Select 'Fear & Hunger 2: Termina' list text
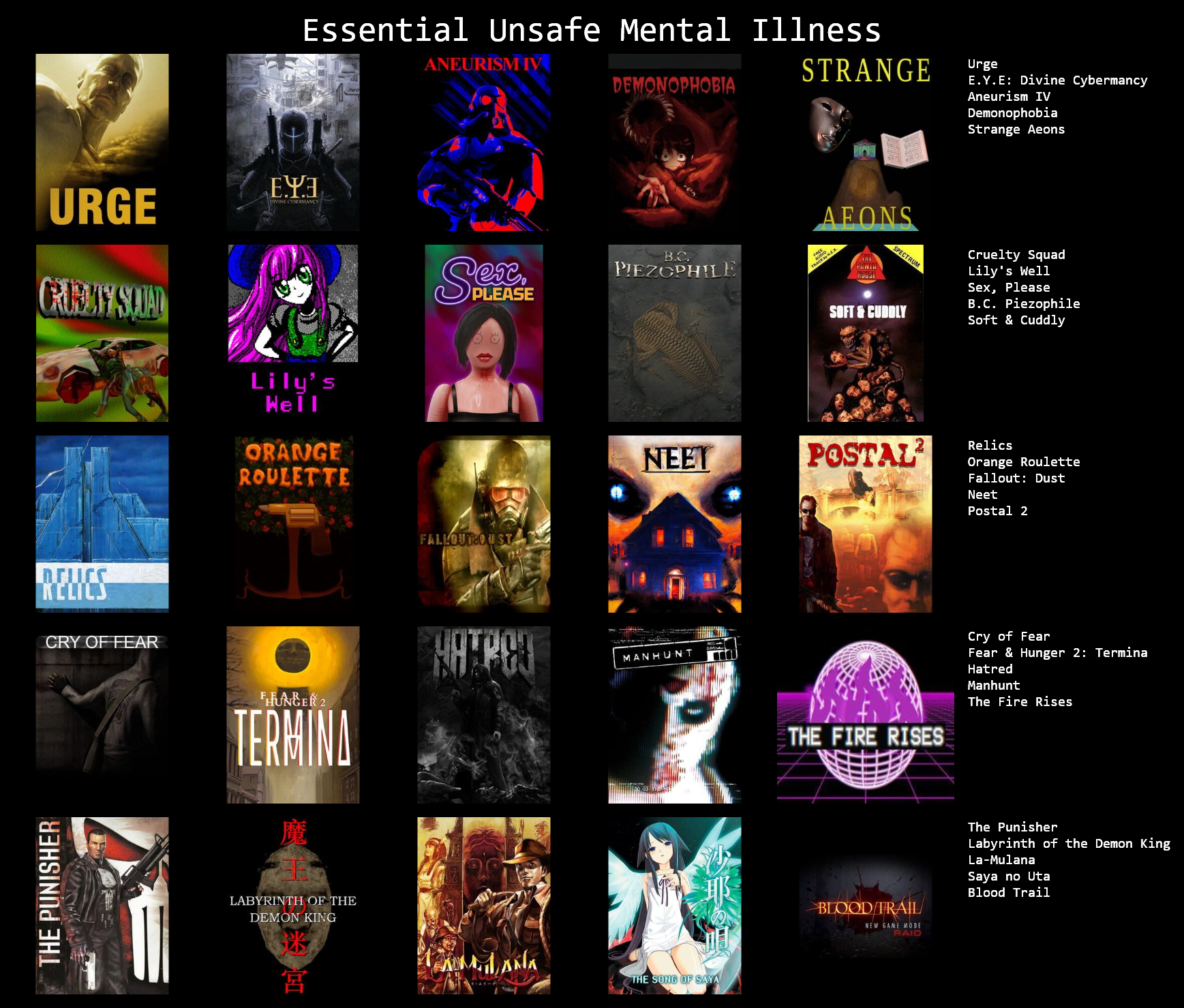Viewport: 1184px width, 1008px height. (1057, 653)
